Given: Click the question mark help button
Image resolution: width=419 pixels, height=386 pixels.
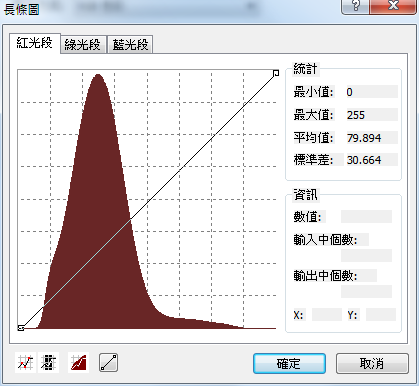Looking at the screenshot, I should [x=355, y=6].
